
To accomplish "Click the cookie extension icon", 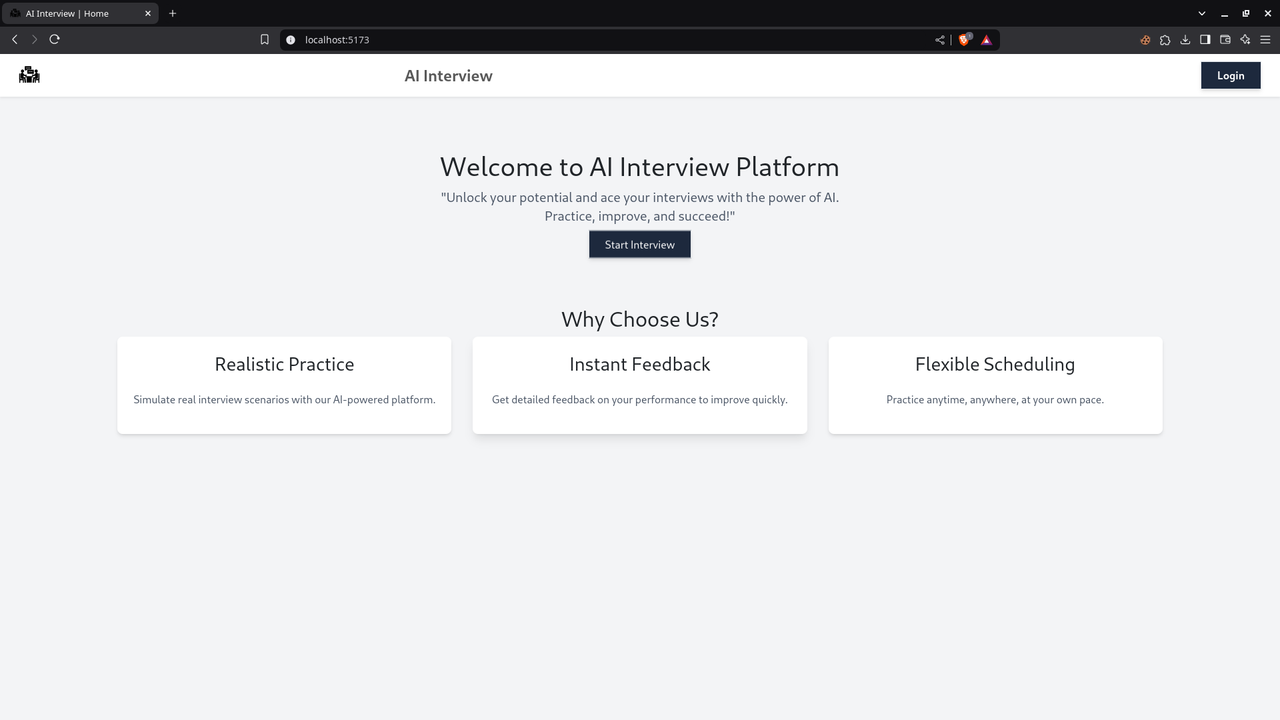I will (x=1144, y=40).
